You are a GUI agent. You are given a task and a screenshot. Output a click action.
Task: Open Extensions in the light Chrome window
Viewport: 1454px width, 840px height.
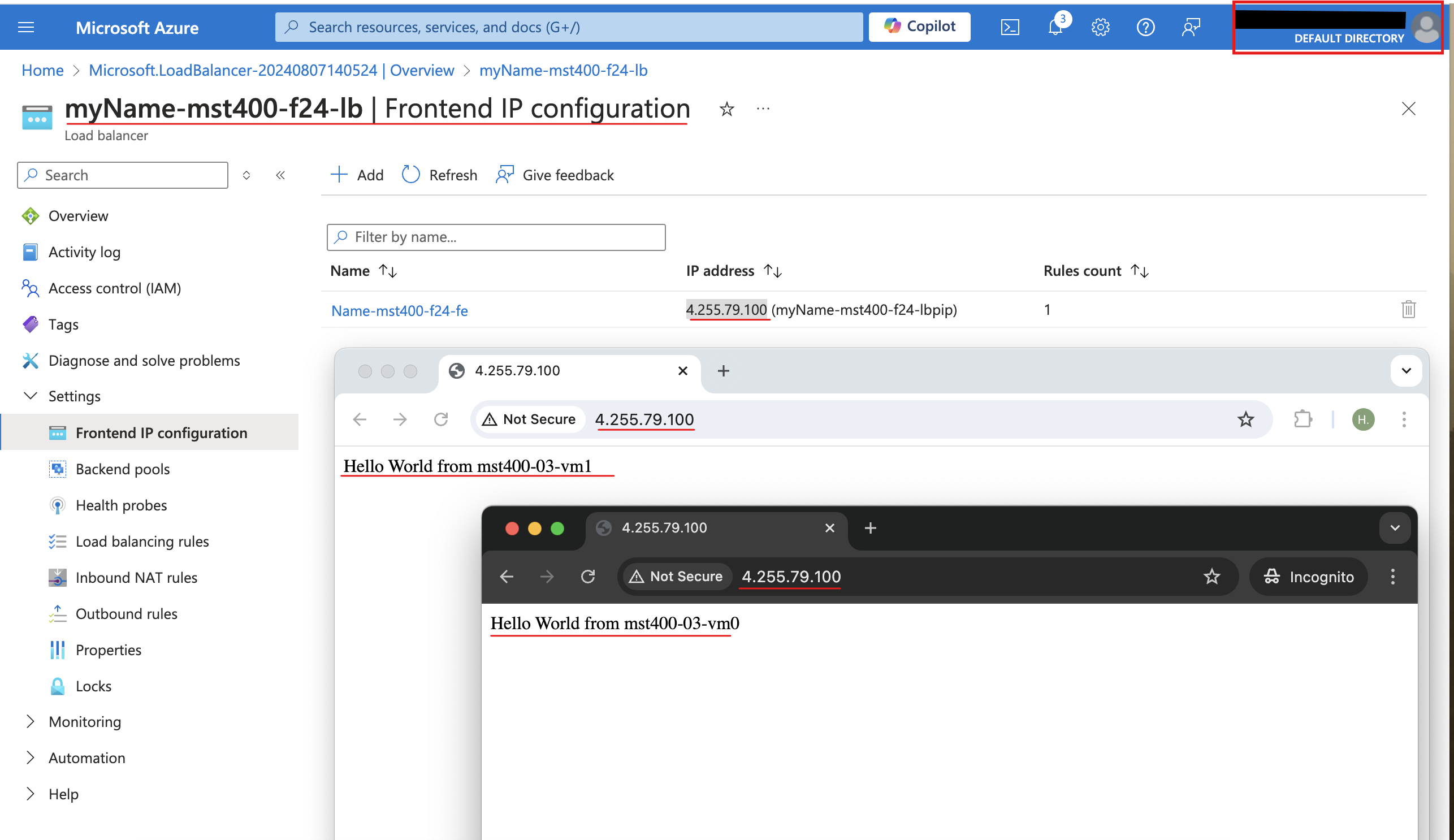point(1303,419)
